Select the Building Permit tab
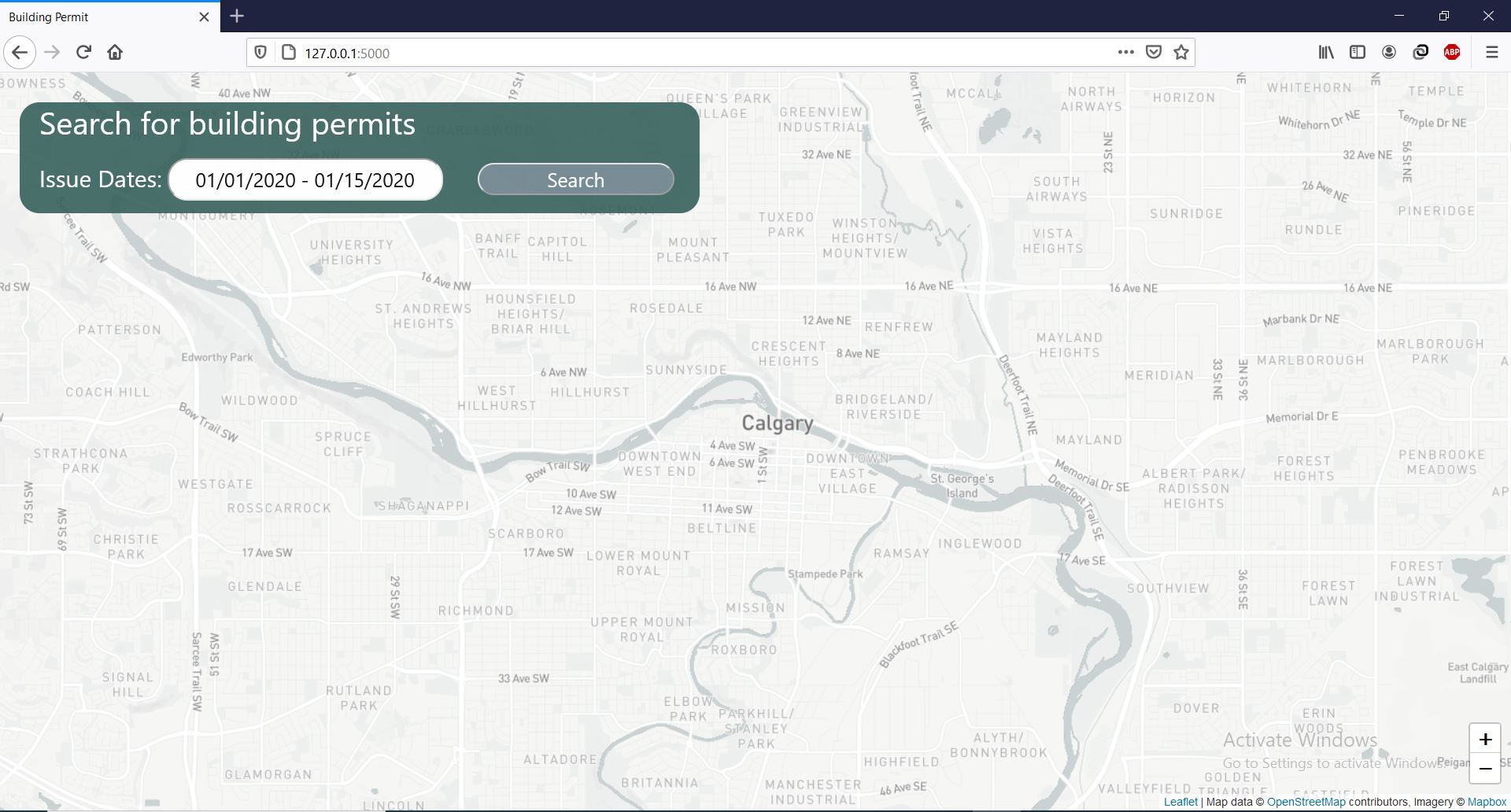1511x812 pixels. pos(94,17)
